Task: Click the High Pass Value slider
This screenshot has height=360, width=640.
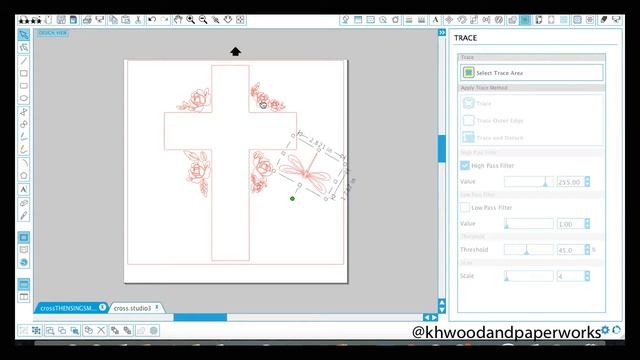Action: 529,182
